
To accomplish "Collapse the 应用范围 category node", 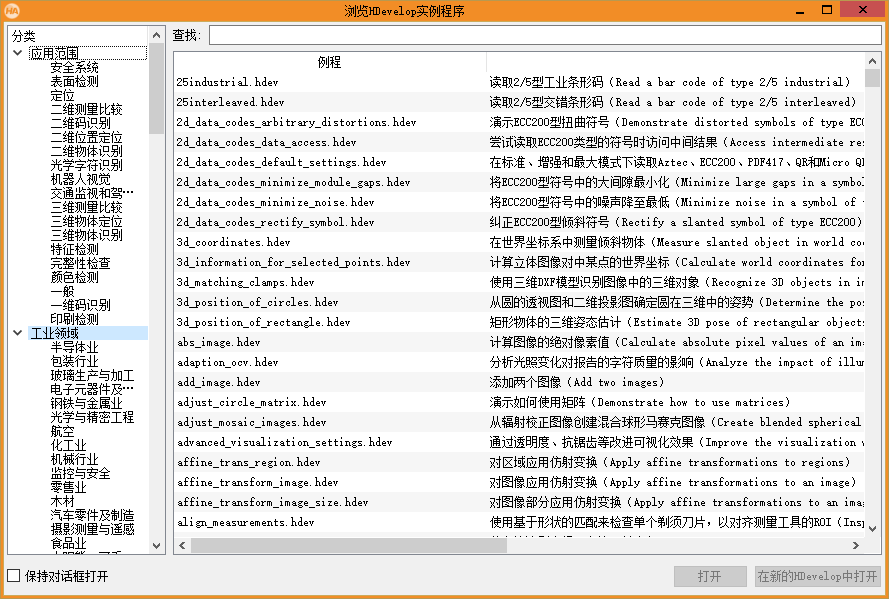I will tap(18, 53).
